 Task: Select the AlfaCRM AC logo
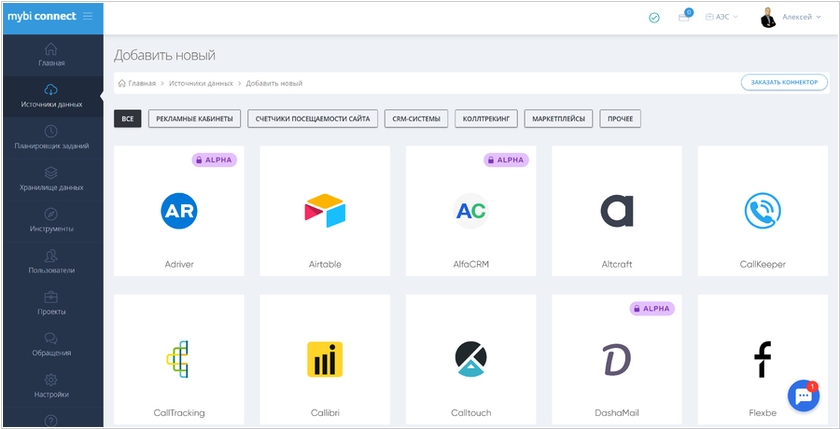pyautogui.click(x=471, y=211)
